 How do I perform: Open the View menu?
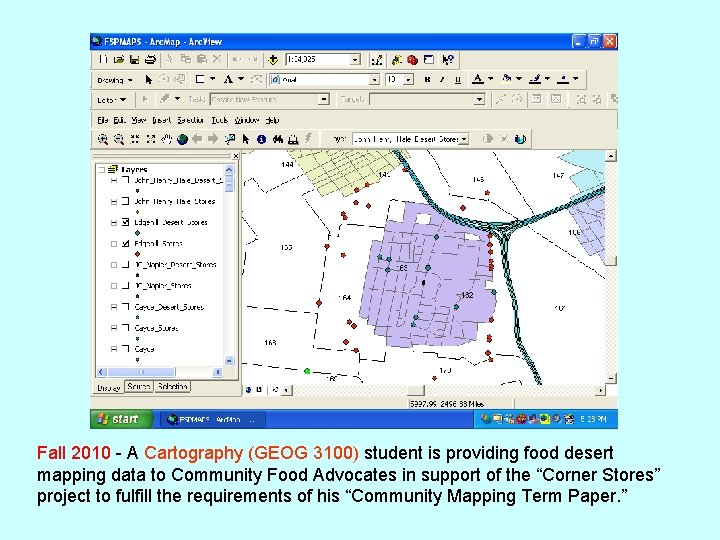138,120
